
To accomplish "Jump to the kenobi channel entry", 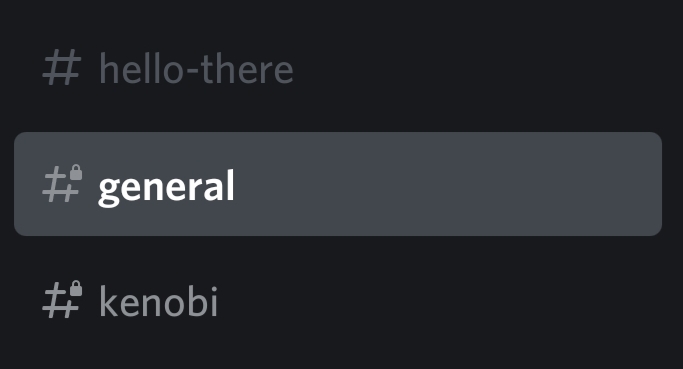I will point(338,300).
